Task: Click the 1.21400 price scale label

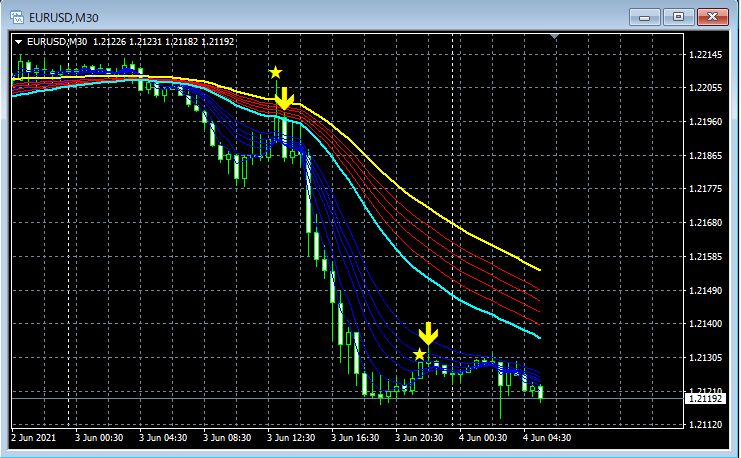Action: coord(706,324)
